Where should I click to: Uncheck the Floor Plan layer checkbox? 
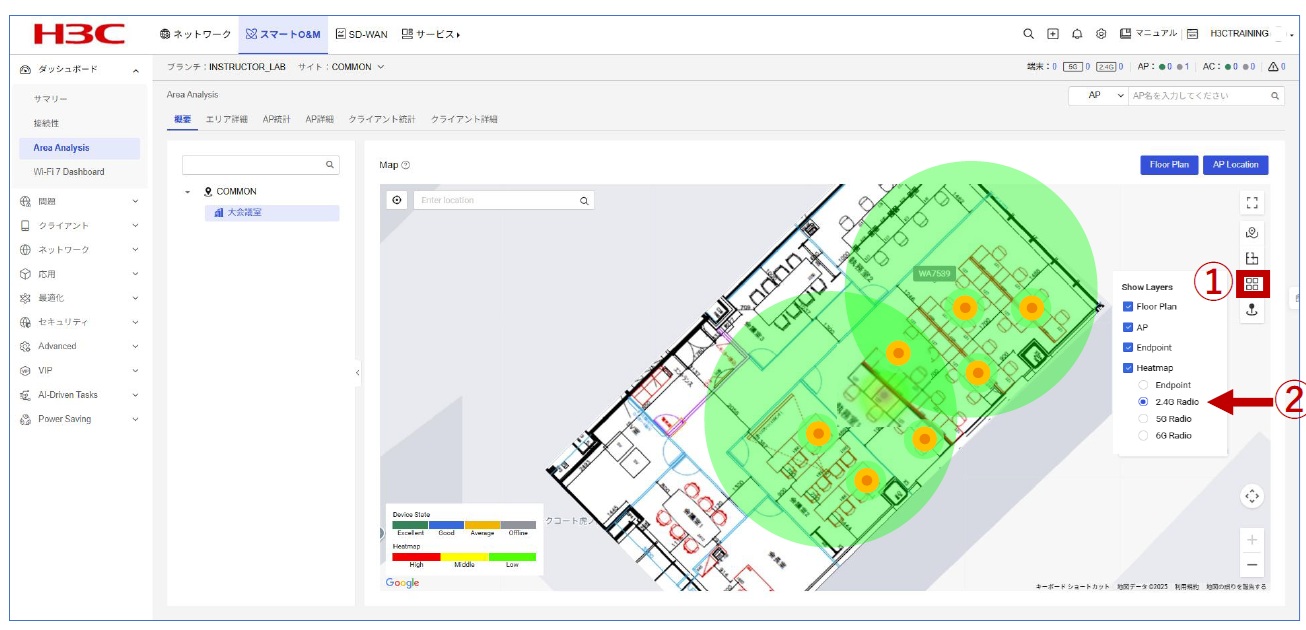[x=1129, y=307]
